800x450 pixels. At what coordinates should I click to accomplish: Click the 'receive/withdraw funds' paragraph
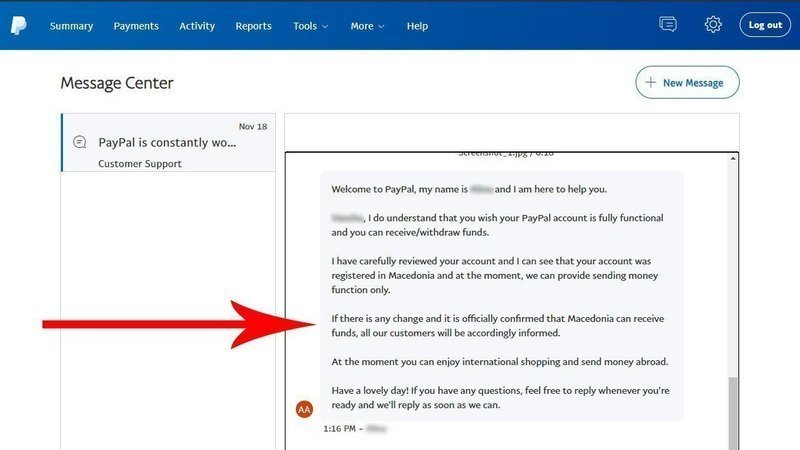[497, 225]
